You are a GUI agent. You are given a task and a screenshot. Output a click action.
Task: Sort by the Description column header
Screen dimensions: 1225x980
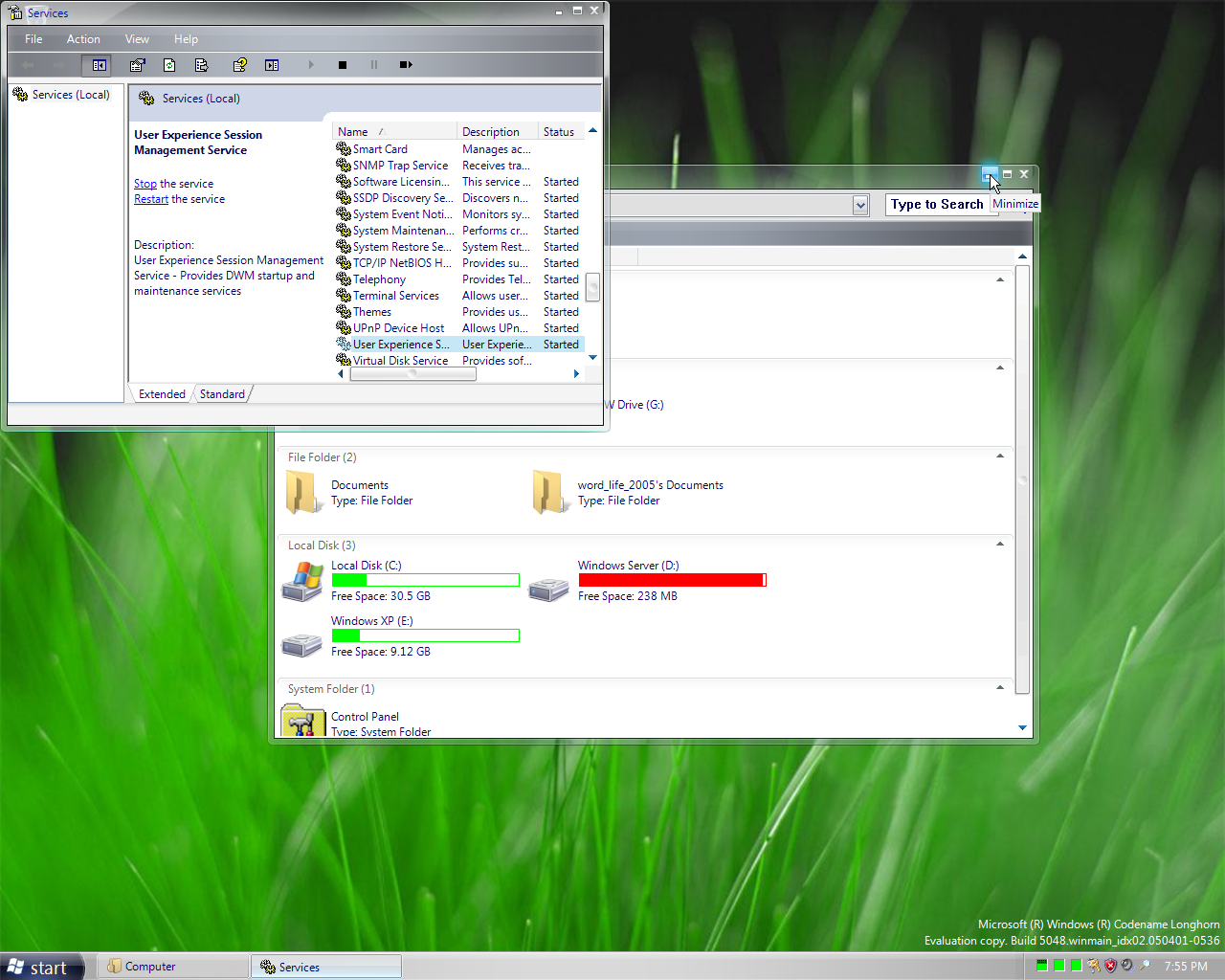497,132
